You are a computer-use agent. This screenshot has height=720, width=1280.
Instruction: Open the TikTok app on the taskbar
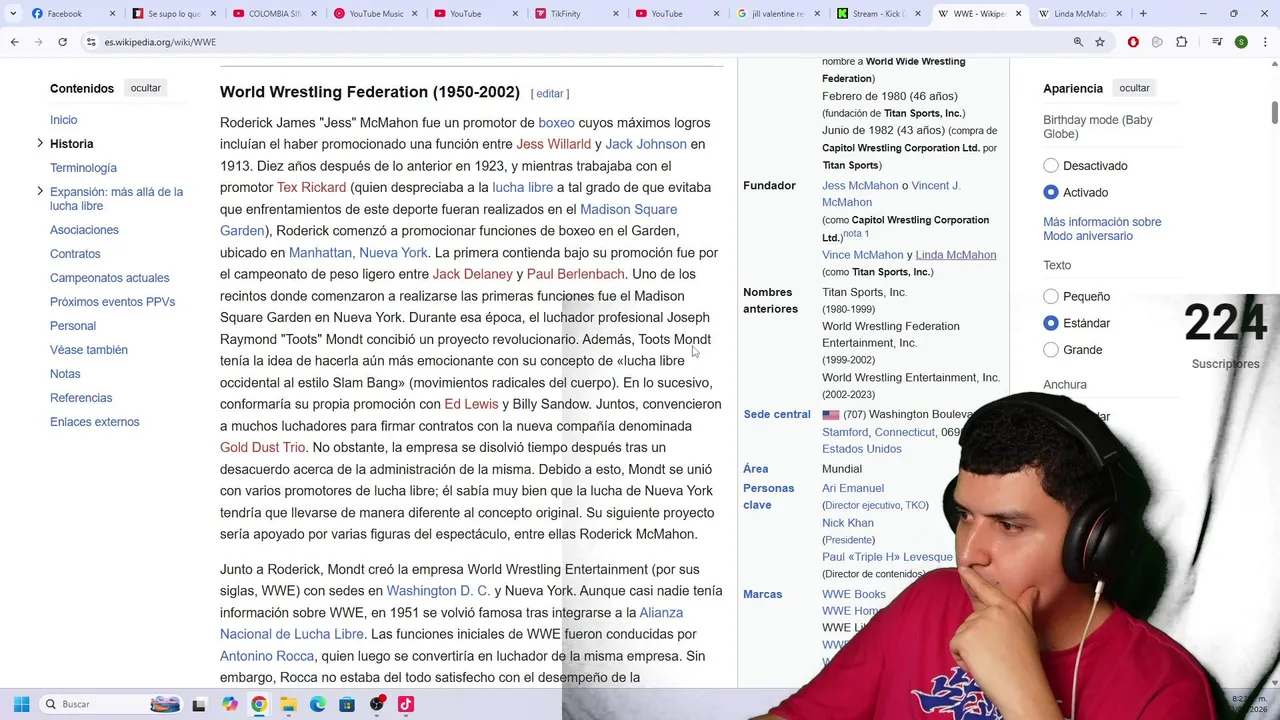[x=406, y=704]
